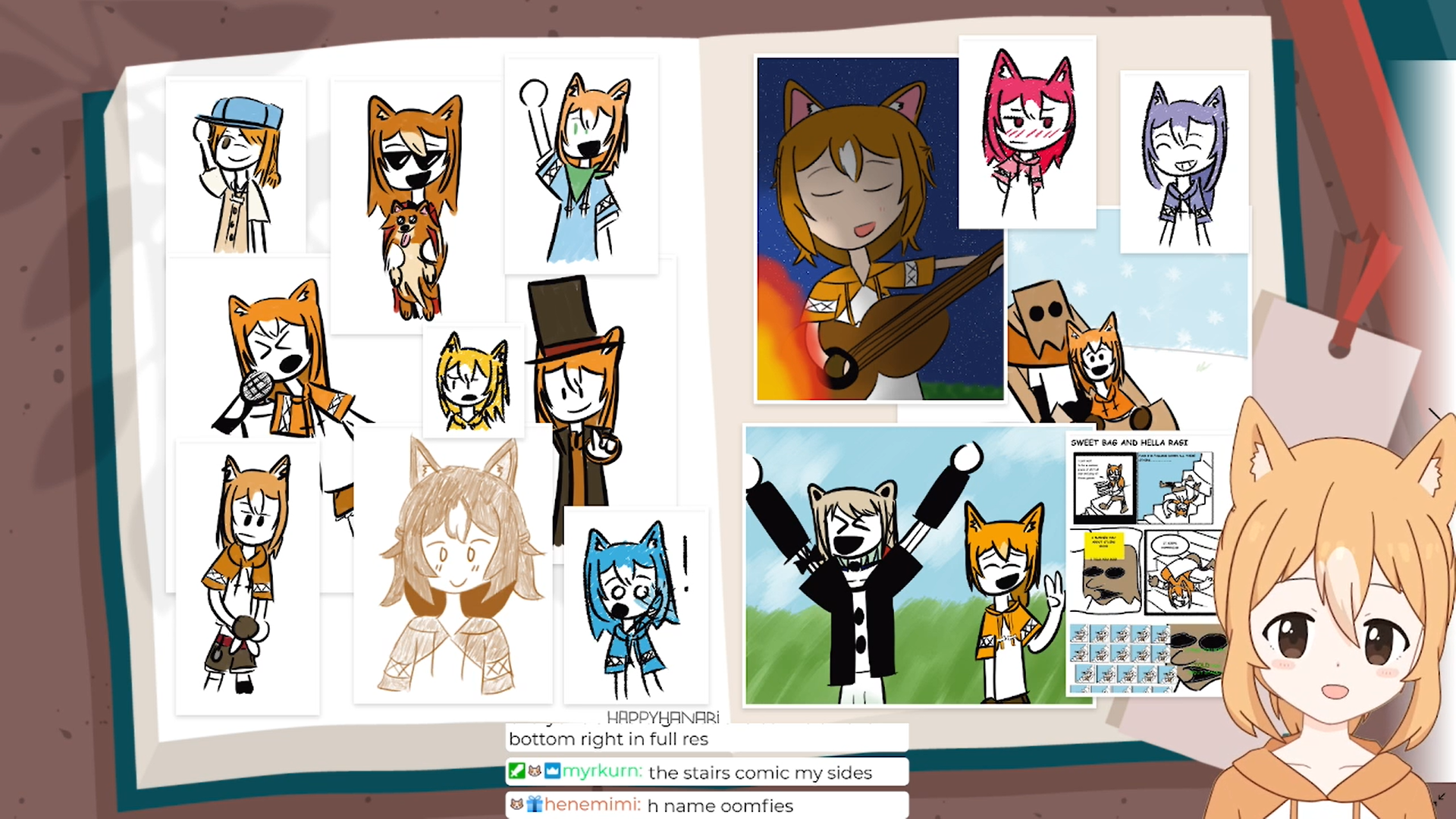Screen dimensions: 1456x819
Task: Click the myrkurn username in chat
Action: tap(602, 771)
